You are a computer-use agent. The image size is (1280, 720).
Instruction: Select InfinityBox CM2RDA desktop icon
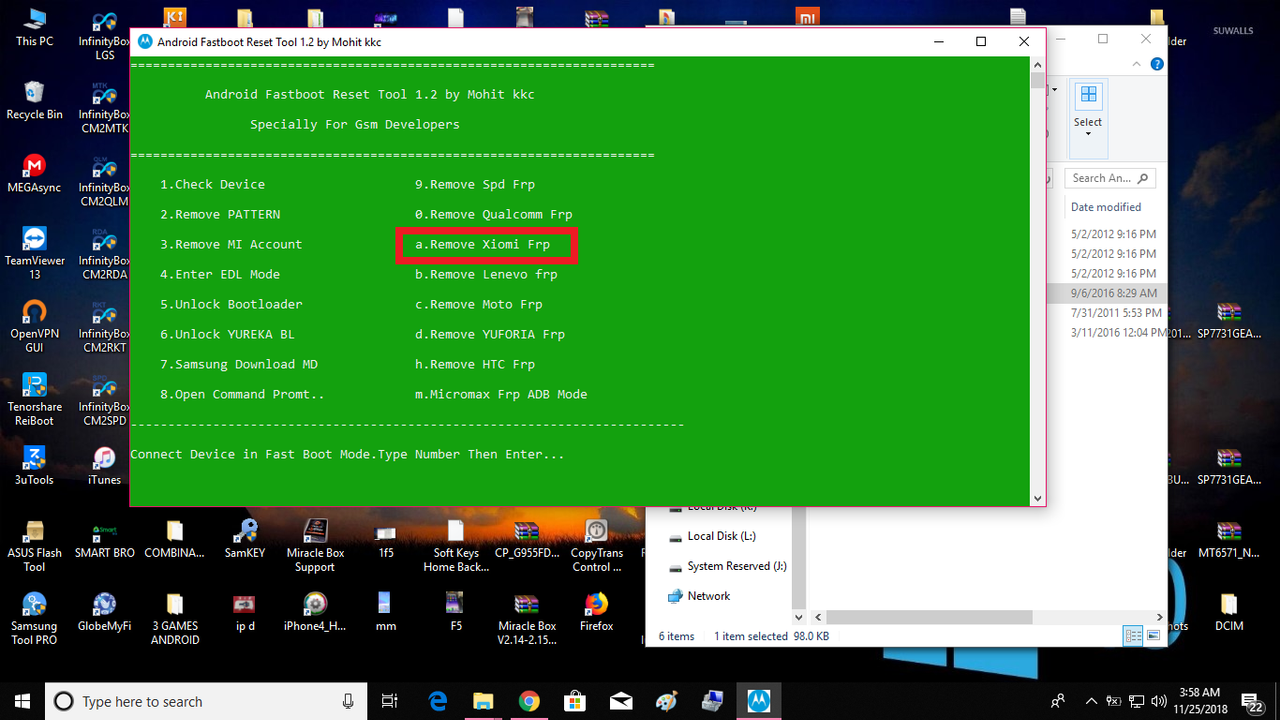[x=105, y=253]
